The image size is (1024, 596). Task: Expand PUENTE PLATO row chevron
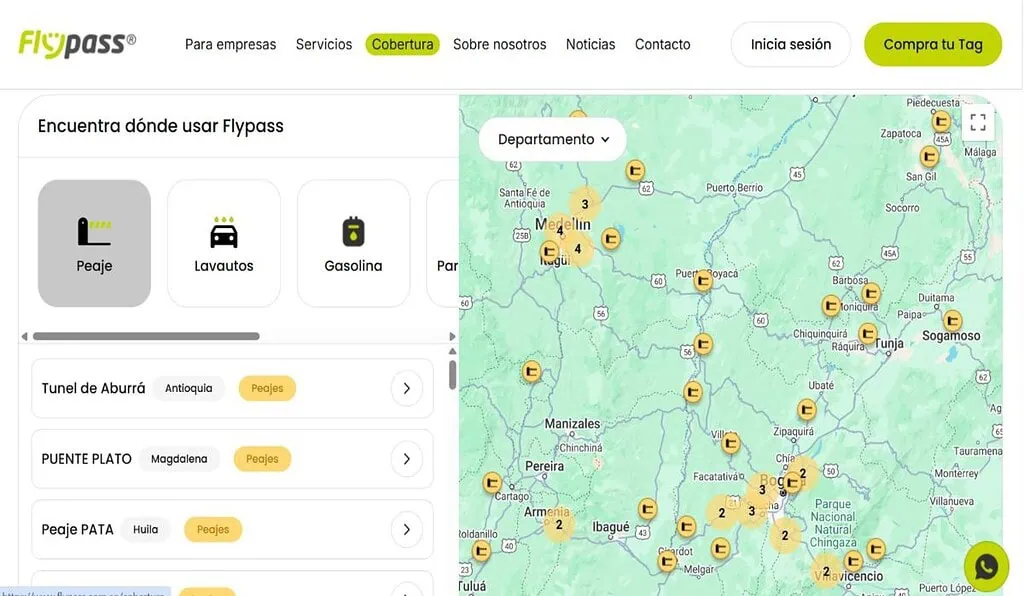point(407,459)
